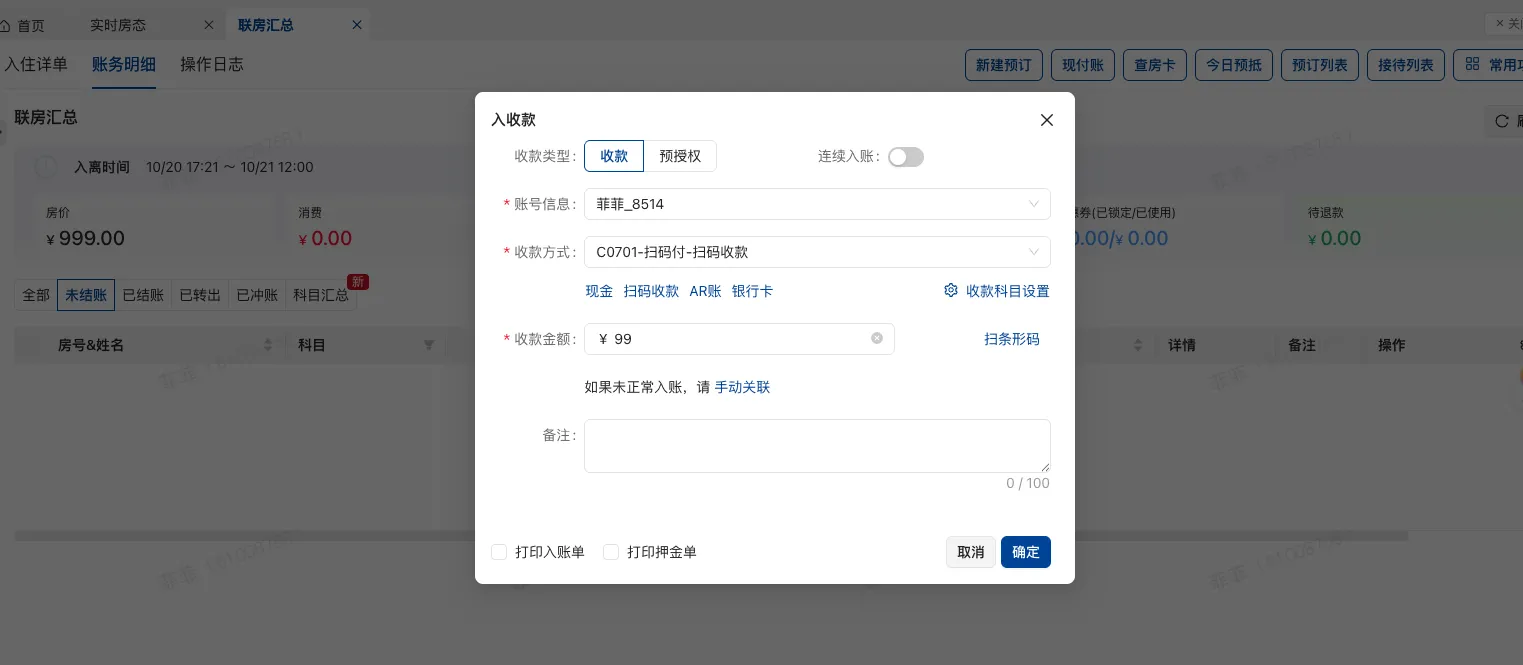Enable the 连续入账 toggle switch
1523x665 pixels.
click(x=906, y=157)
